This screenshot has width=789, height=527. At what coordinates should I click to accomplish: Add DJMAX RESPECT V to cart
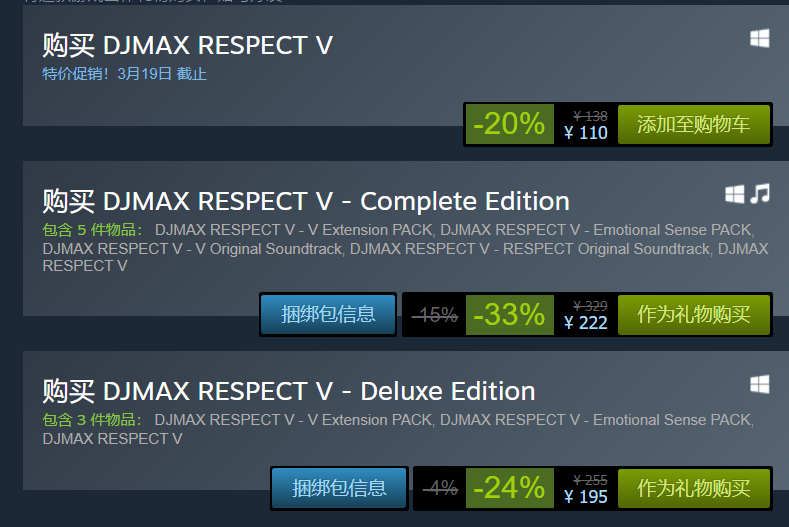[x=693, y=124]
